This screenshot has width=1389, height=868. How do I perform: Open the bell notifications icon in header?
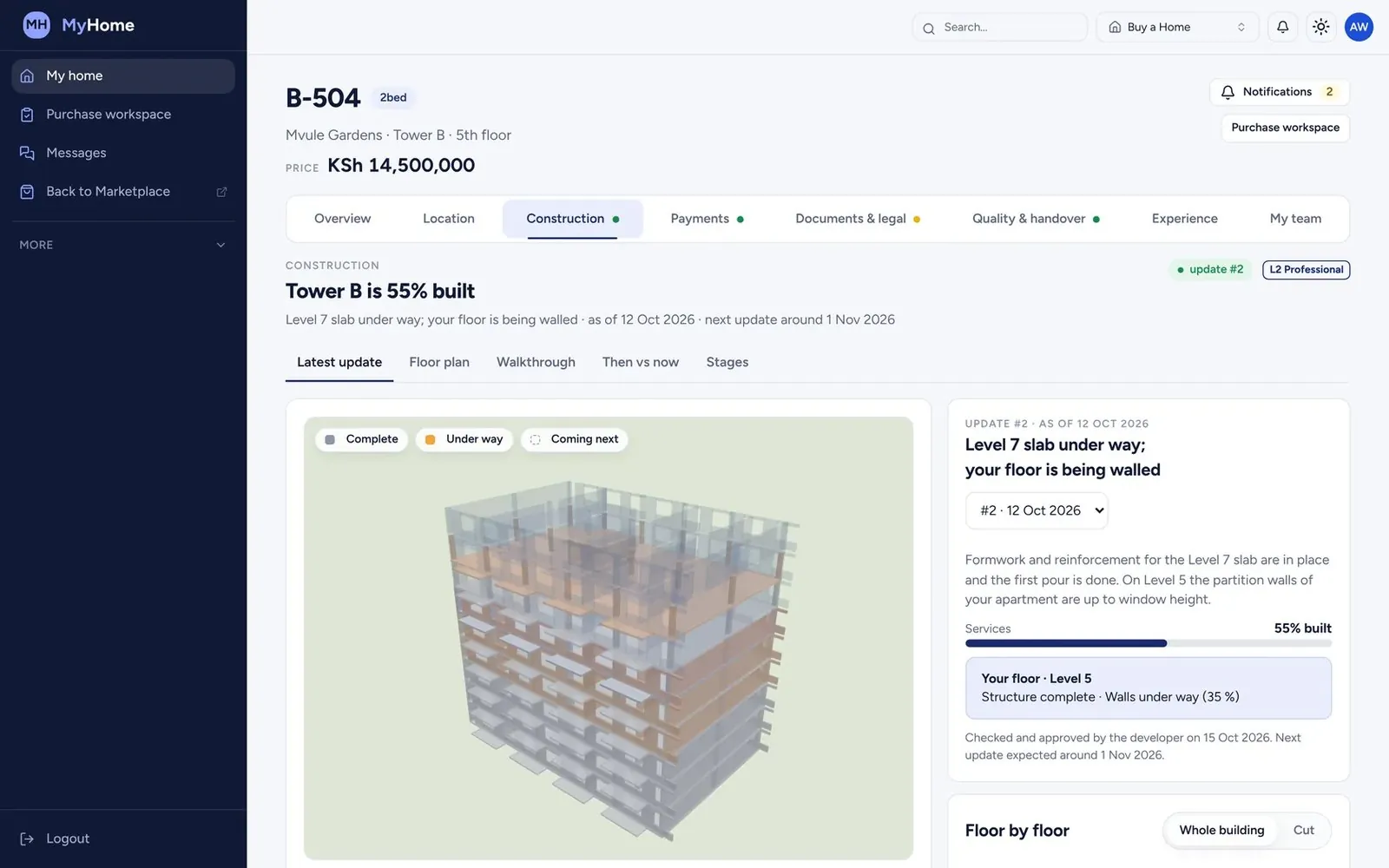tap(1282, 27)
